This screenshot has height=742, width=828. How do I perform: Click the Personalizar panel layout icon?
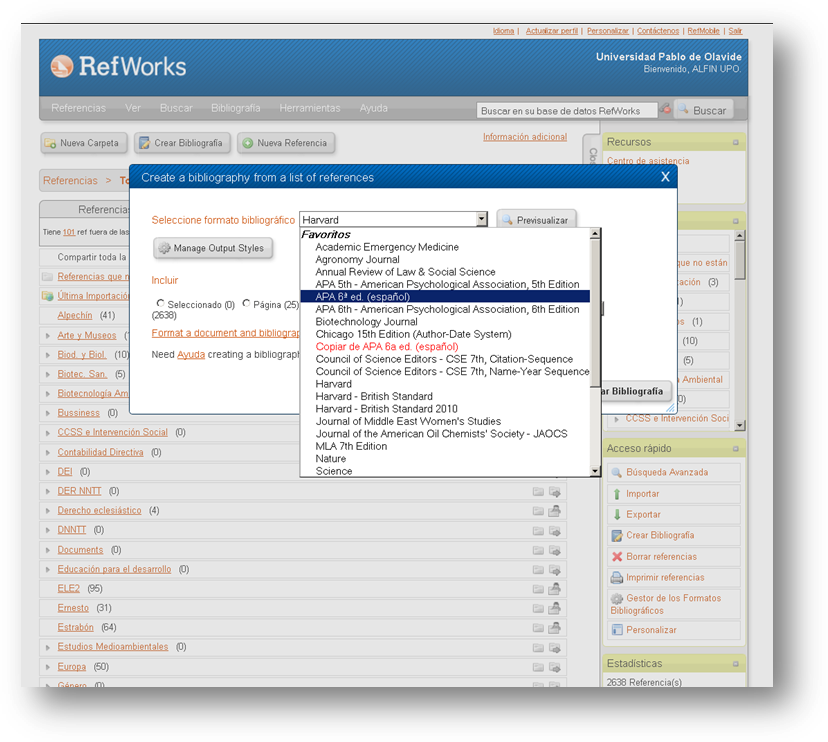(x=616, y=630)
